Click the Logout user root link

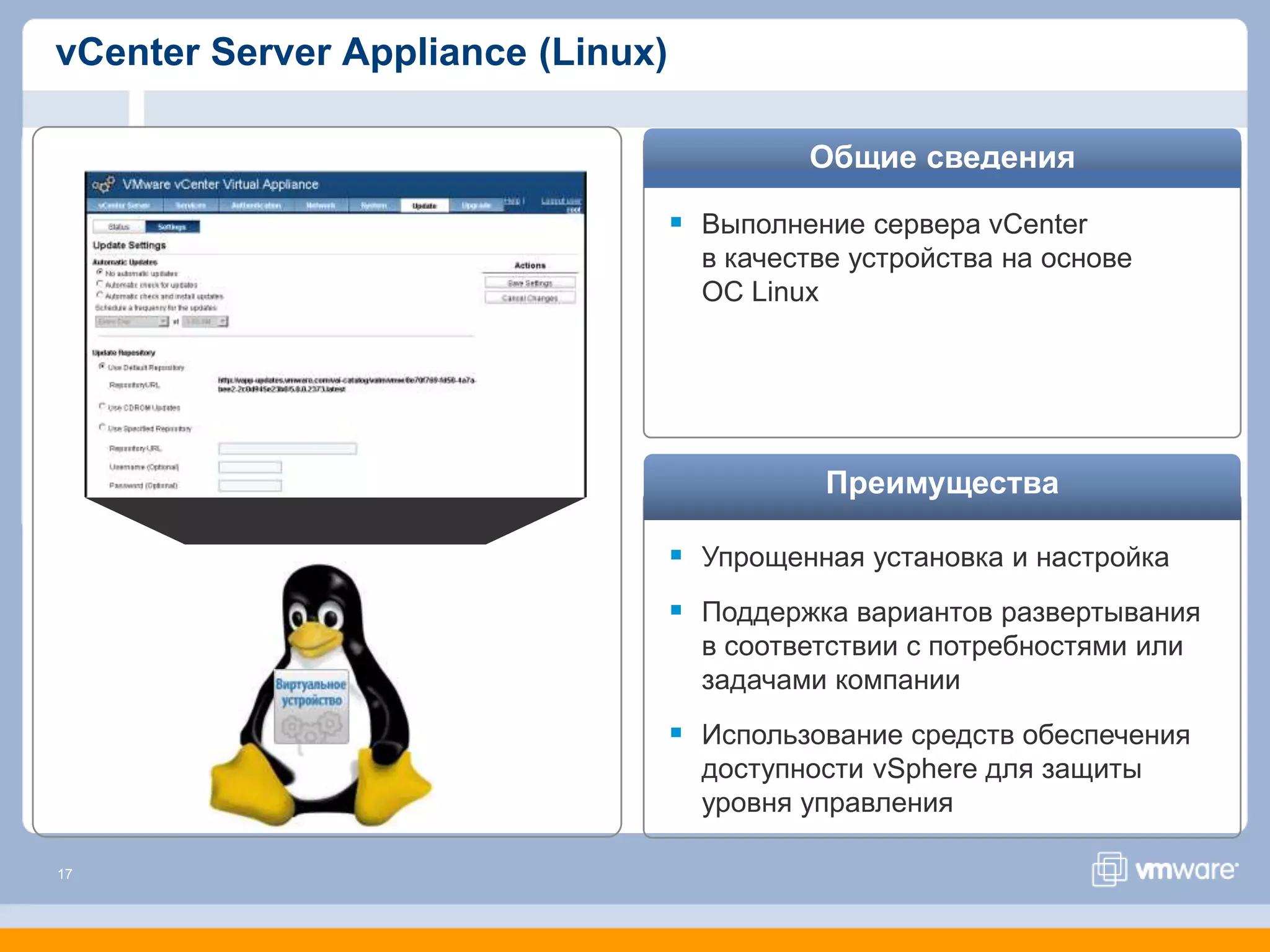click(x=561, y=205)
